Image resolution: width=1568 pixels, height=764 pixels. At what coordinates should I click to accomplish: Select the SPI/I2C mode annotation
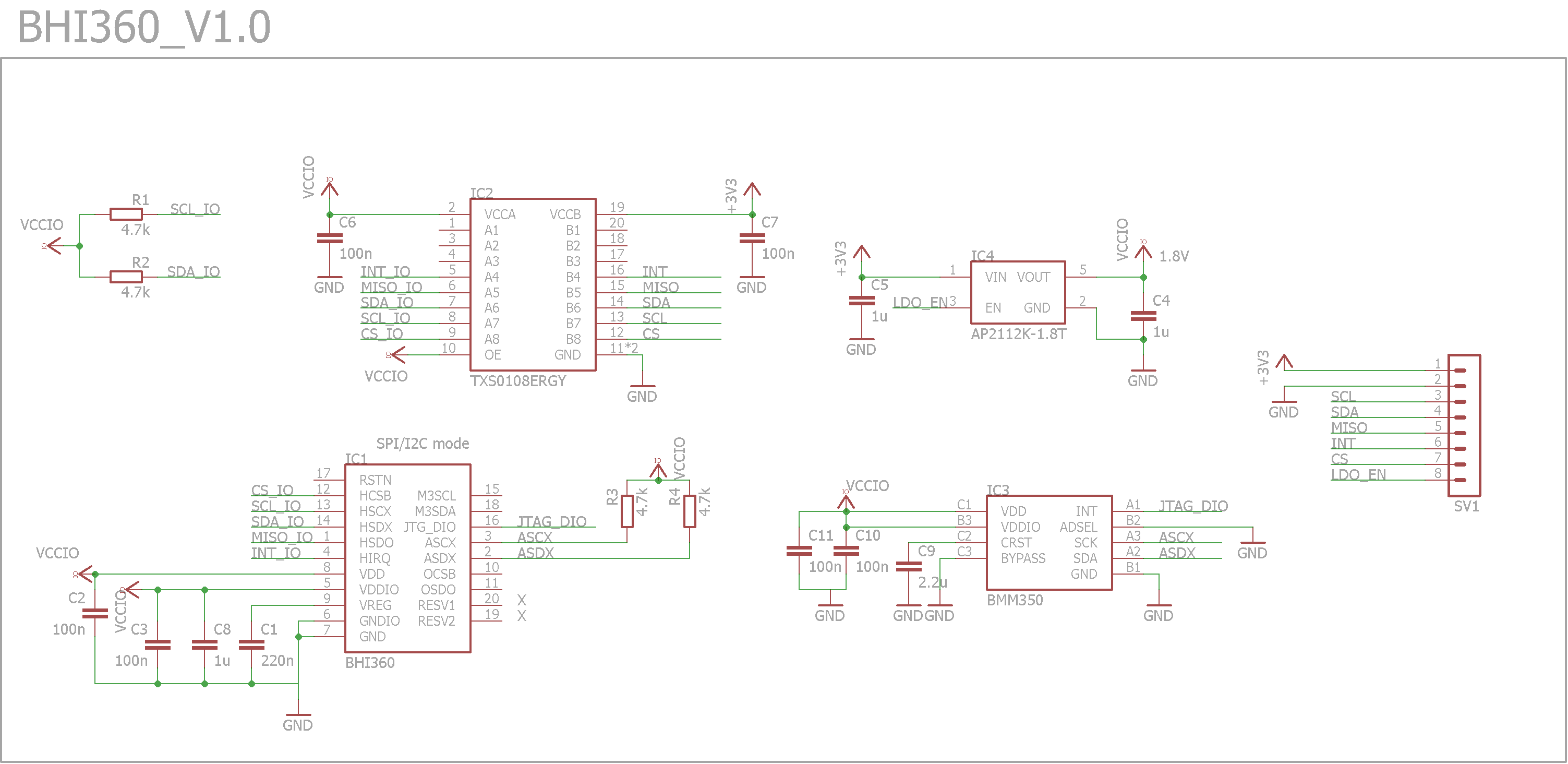click(423, 444)
